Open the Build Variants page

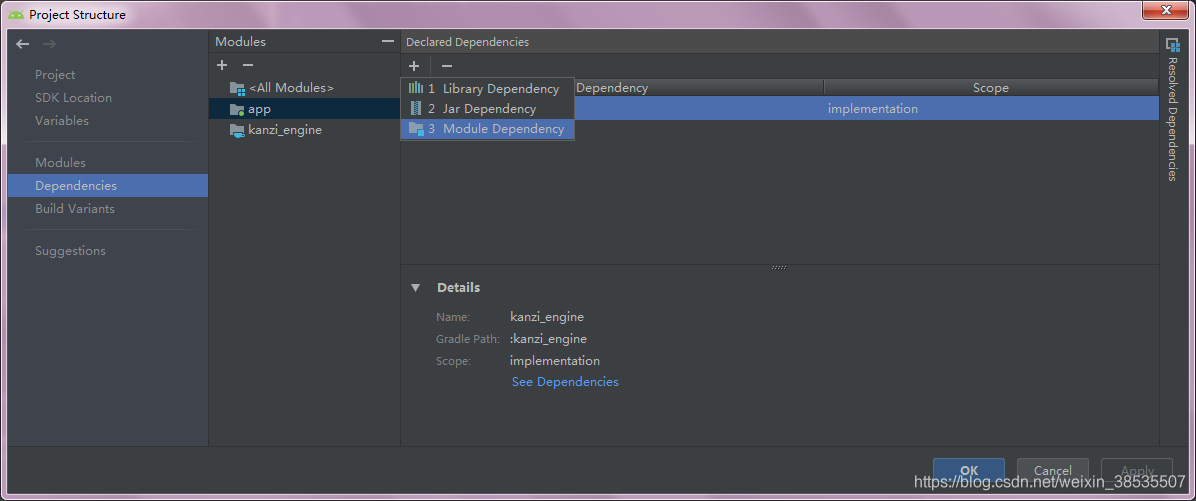pos(75,208)
